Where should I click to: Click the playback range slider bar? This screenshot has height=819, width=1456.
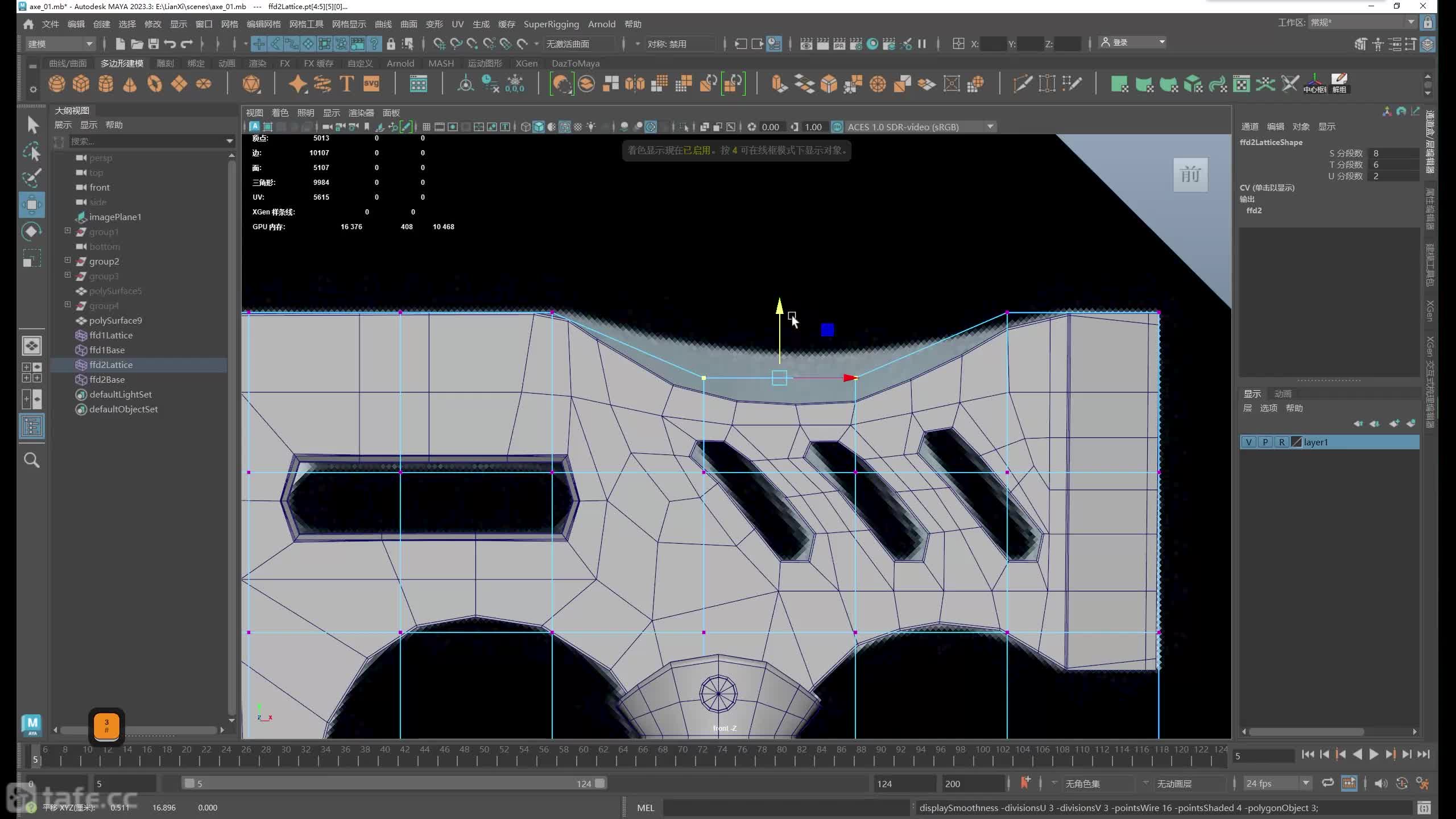pos(395,783)
